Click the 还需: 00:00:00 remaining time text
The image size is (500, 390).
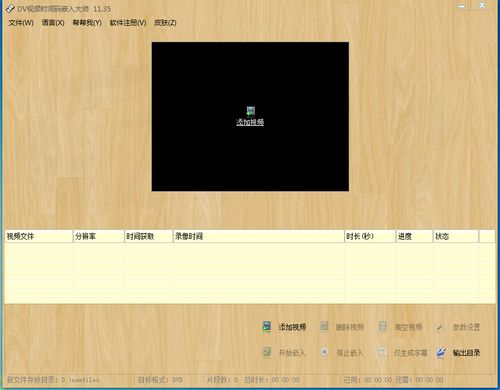(x=419, y=380)
